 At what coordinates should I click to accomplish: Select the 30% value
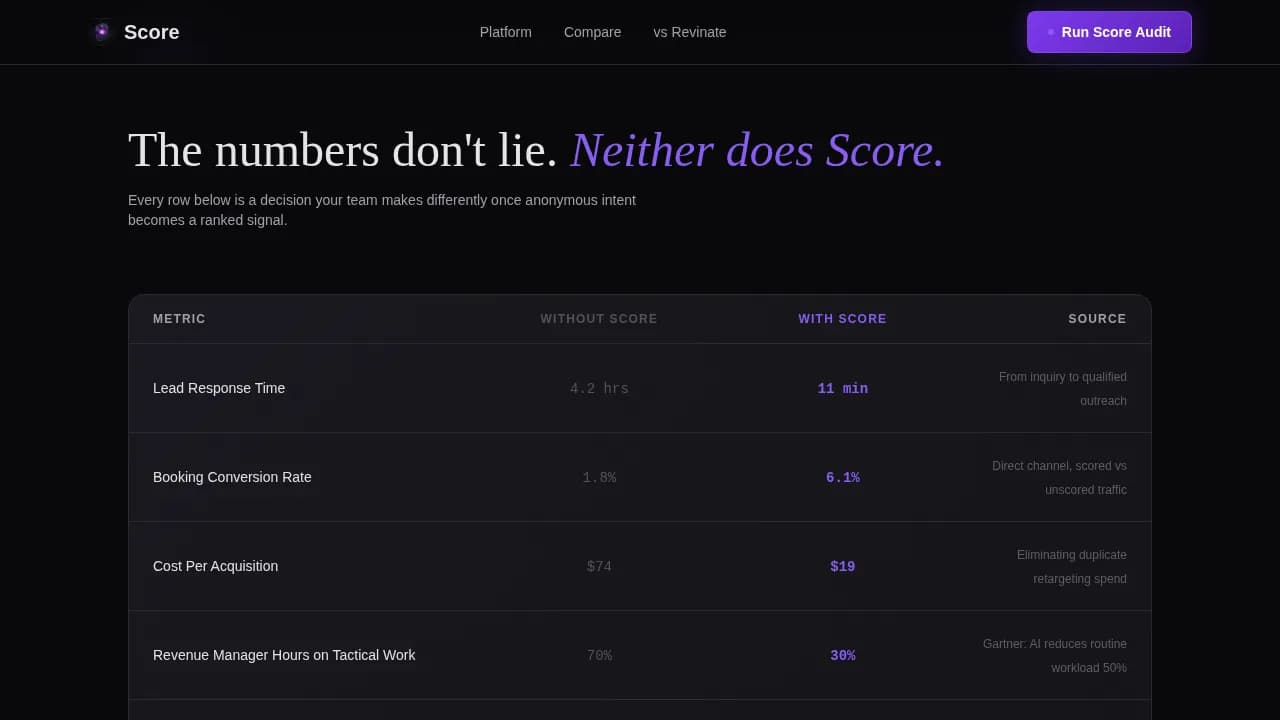pyautogui.click(x=842, y=656)
